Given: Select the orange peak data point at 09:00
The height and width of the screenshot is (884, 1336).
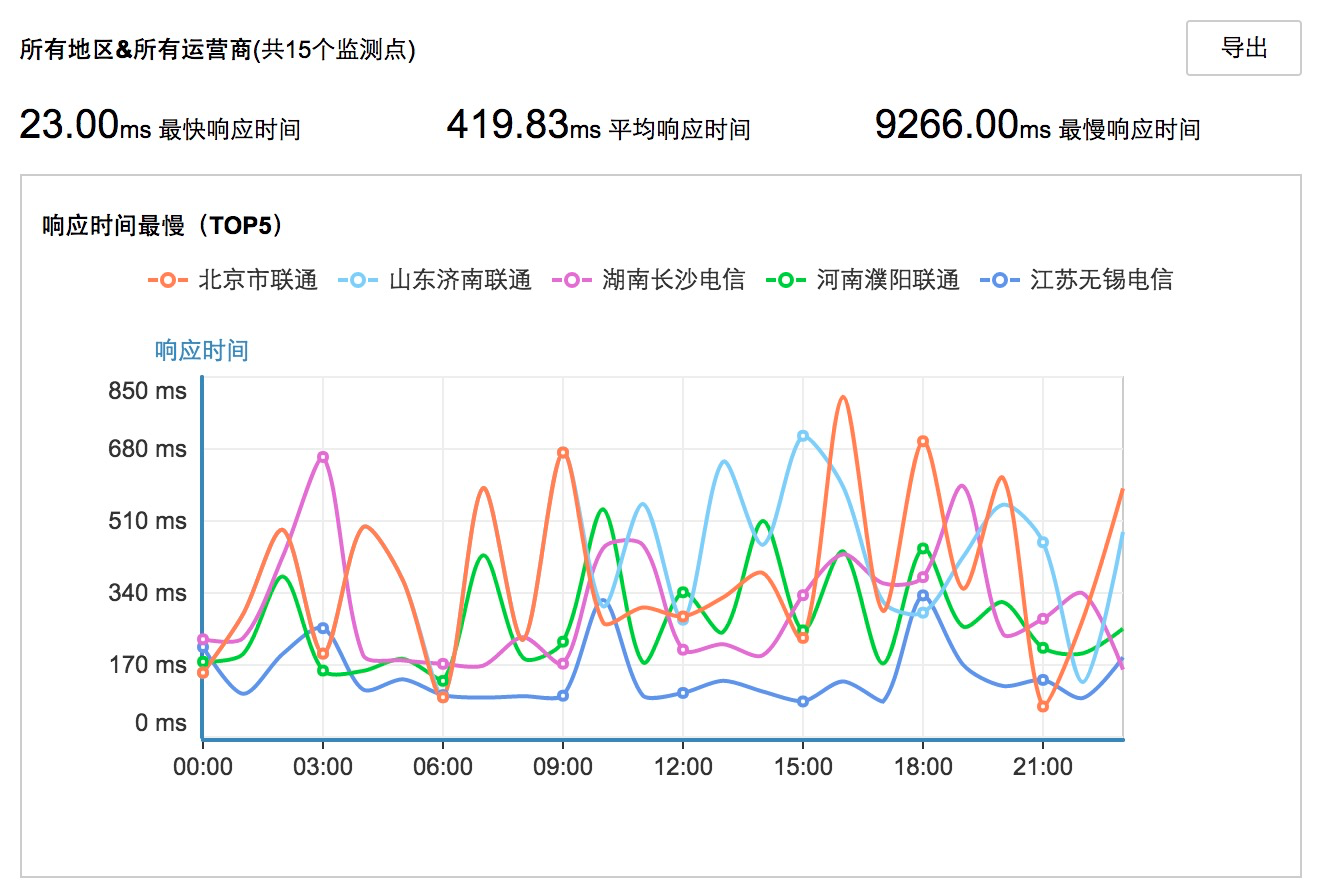Looking at the screenshot, I should pos(563,453).
